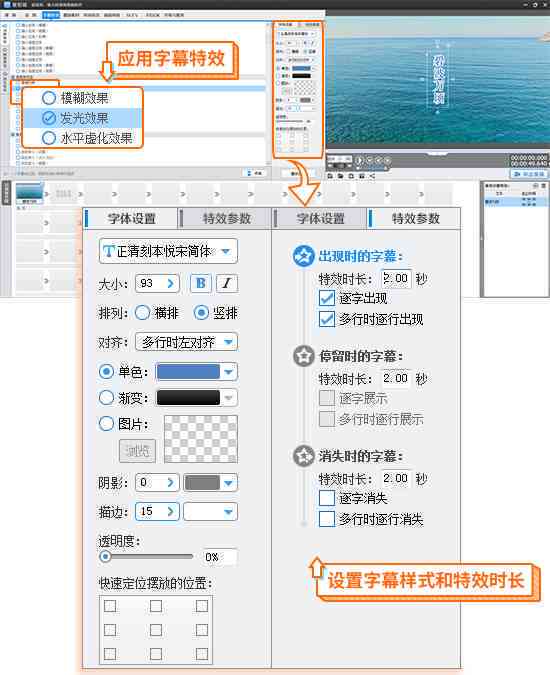Image resolution: width=550 pixels, height=675 pixels.
Task: Select the 图片 fill radio button
Action: pyautogui.click(x=106, y=424)
